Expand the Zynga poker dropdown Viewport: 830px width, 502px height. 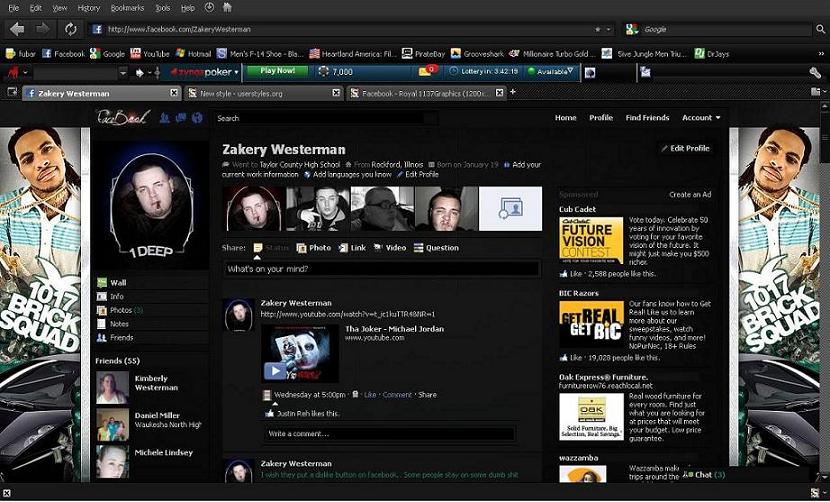(236, 72)
